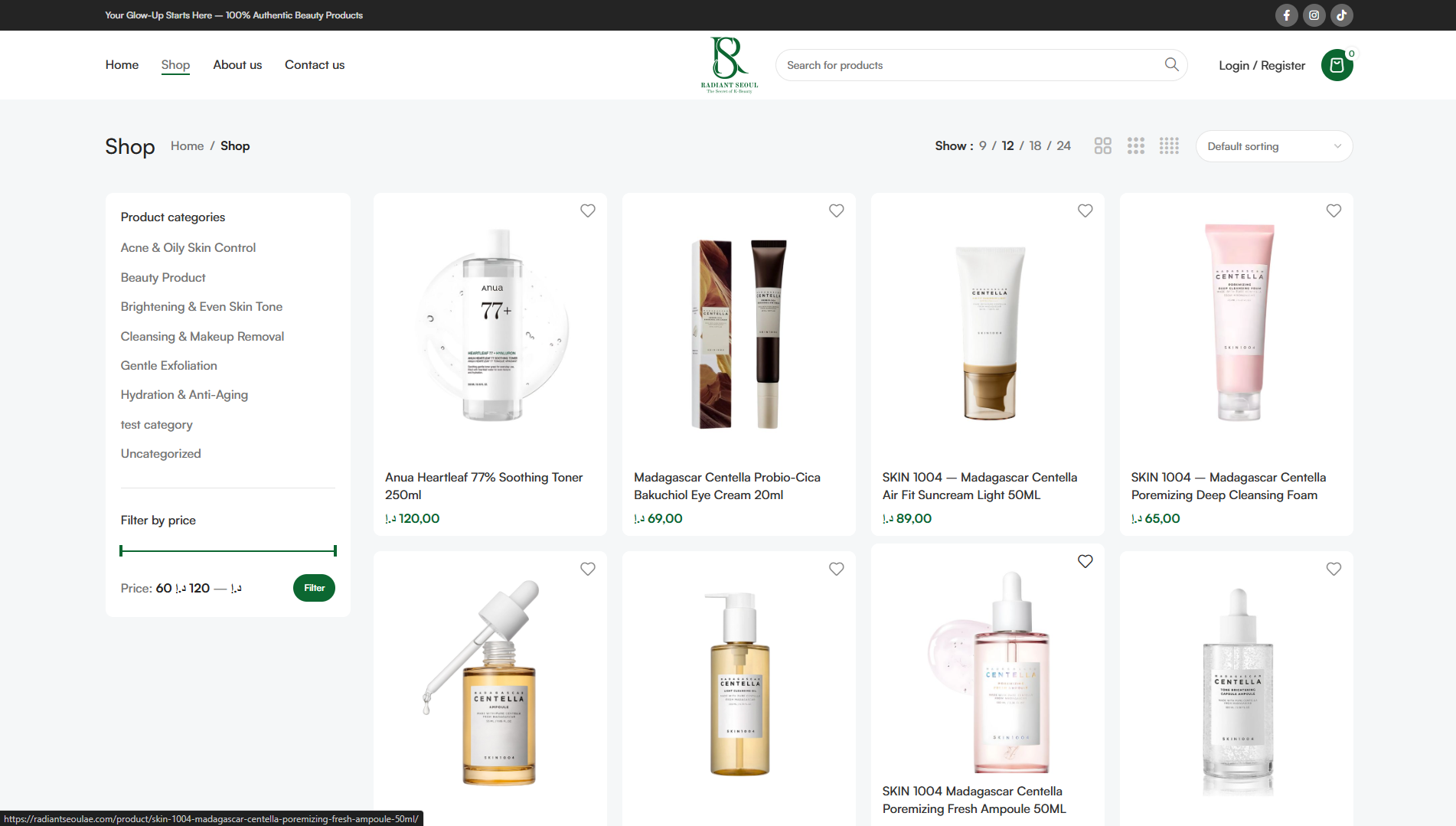The width and height of the screenshot is (1456, 826).
Task: Add Deep Cleansing Foam to wishlist
Action: pyautogui.click(x=1334, y=211)
